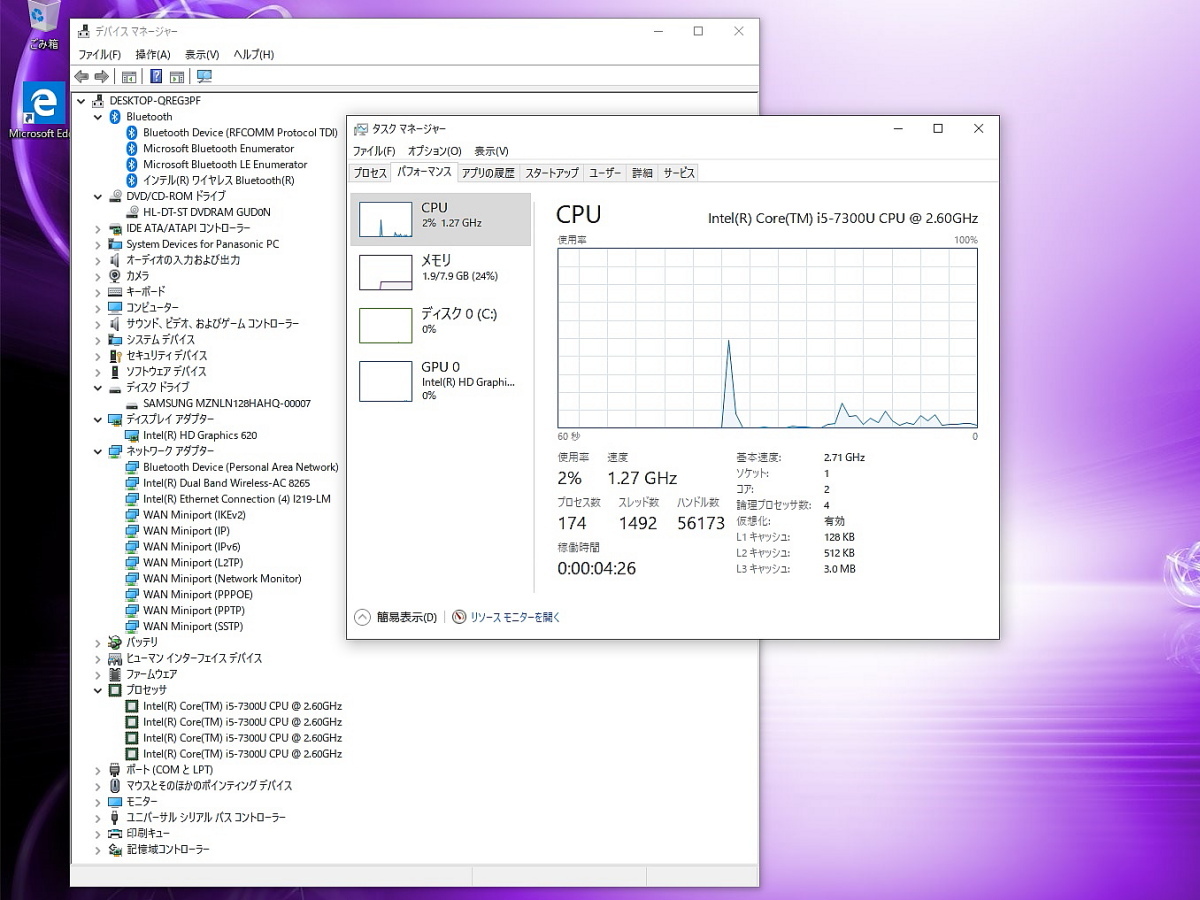Switch to the 詳細 tab
Viewport: 1200px width, 900px height.
coord(642,173)
